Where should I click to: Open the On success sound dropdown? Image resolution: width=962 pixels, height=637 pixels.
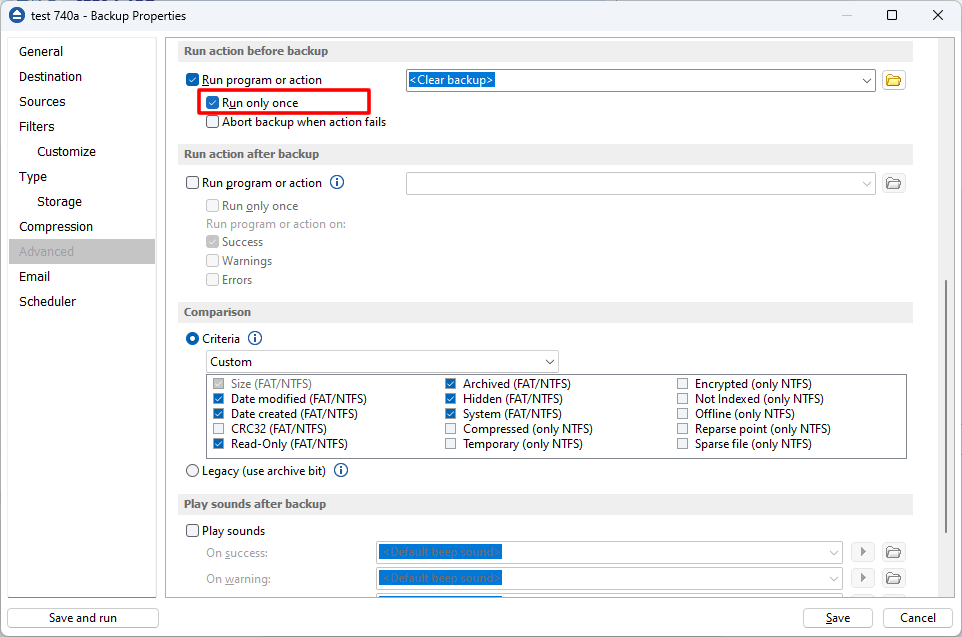(834, 552)
